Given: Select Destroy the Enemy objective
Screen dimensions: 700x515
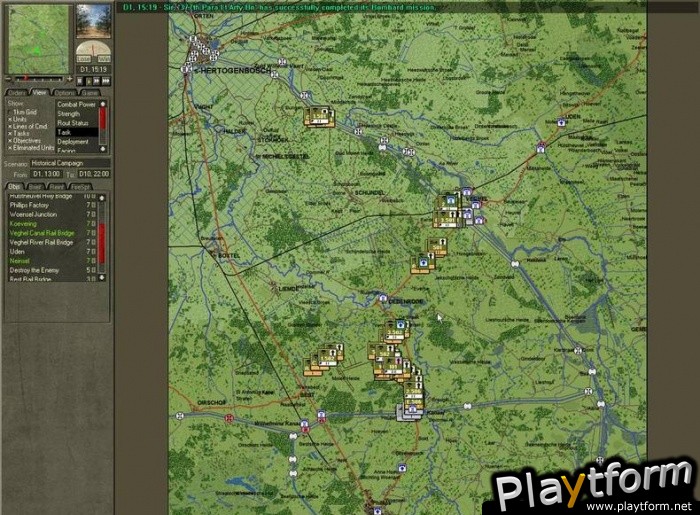Looking at the screenshot, I should tap(53, 270).
